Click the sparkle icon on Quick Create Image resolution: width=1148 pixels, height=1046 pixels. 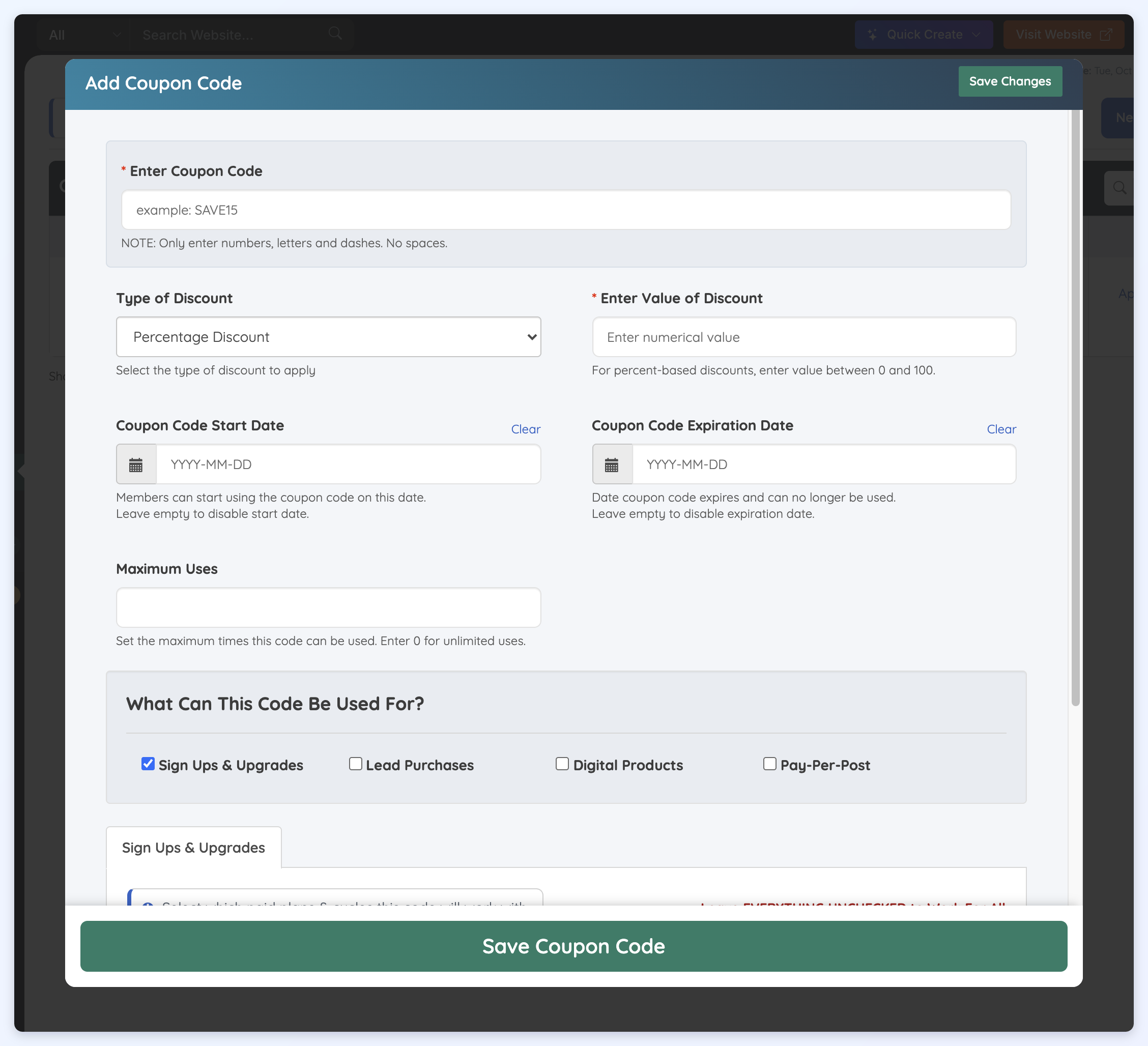coord(872,35)
